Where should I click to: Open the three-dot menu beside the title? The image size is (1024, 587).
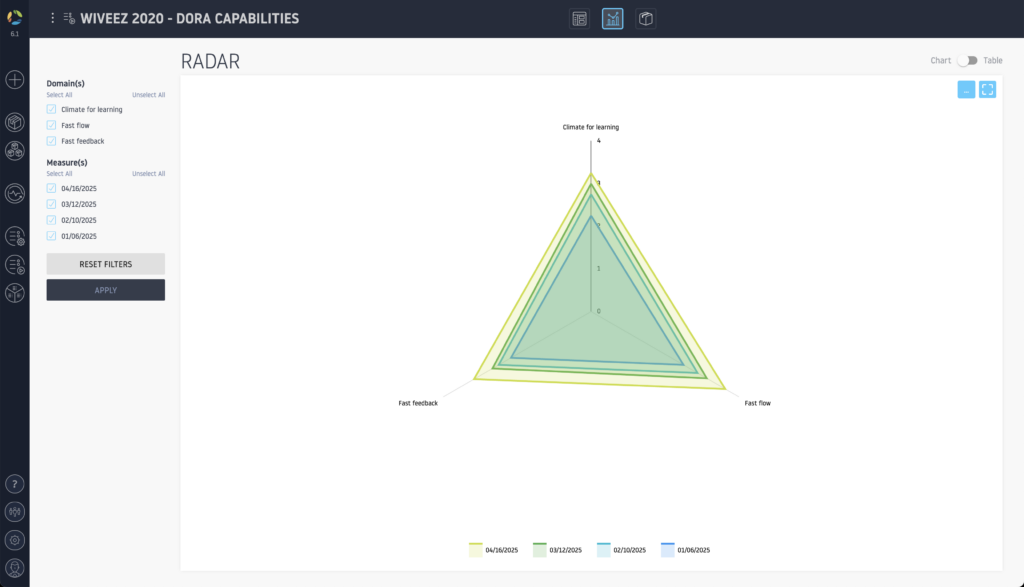53,18
